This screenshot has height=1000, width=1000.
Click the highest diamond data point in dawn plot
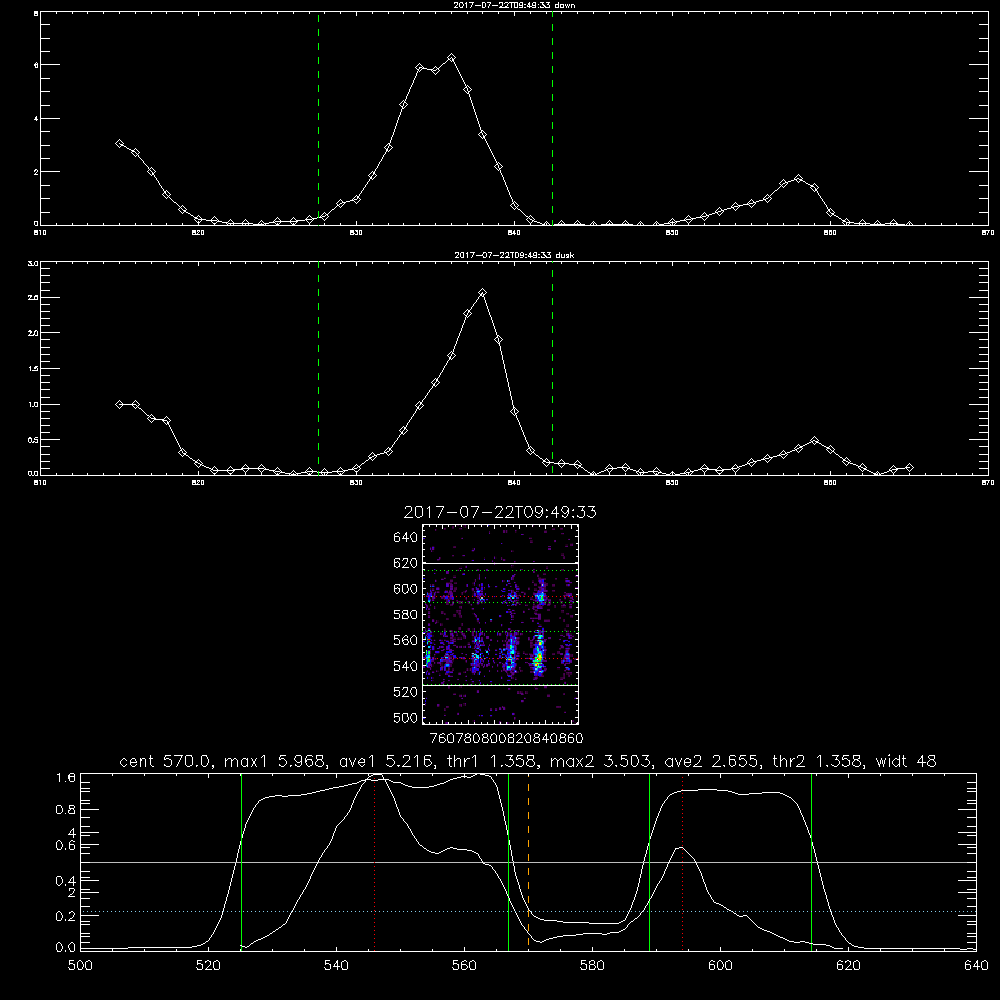452,57
